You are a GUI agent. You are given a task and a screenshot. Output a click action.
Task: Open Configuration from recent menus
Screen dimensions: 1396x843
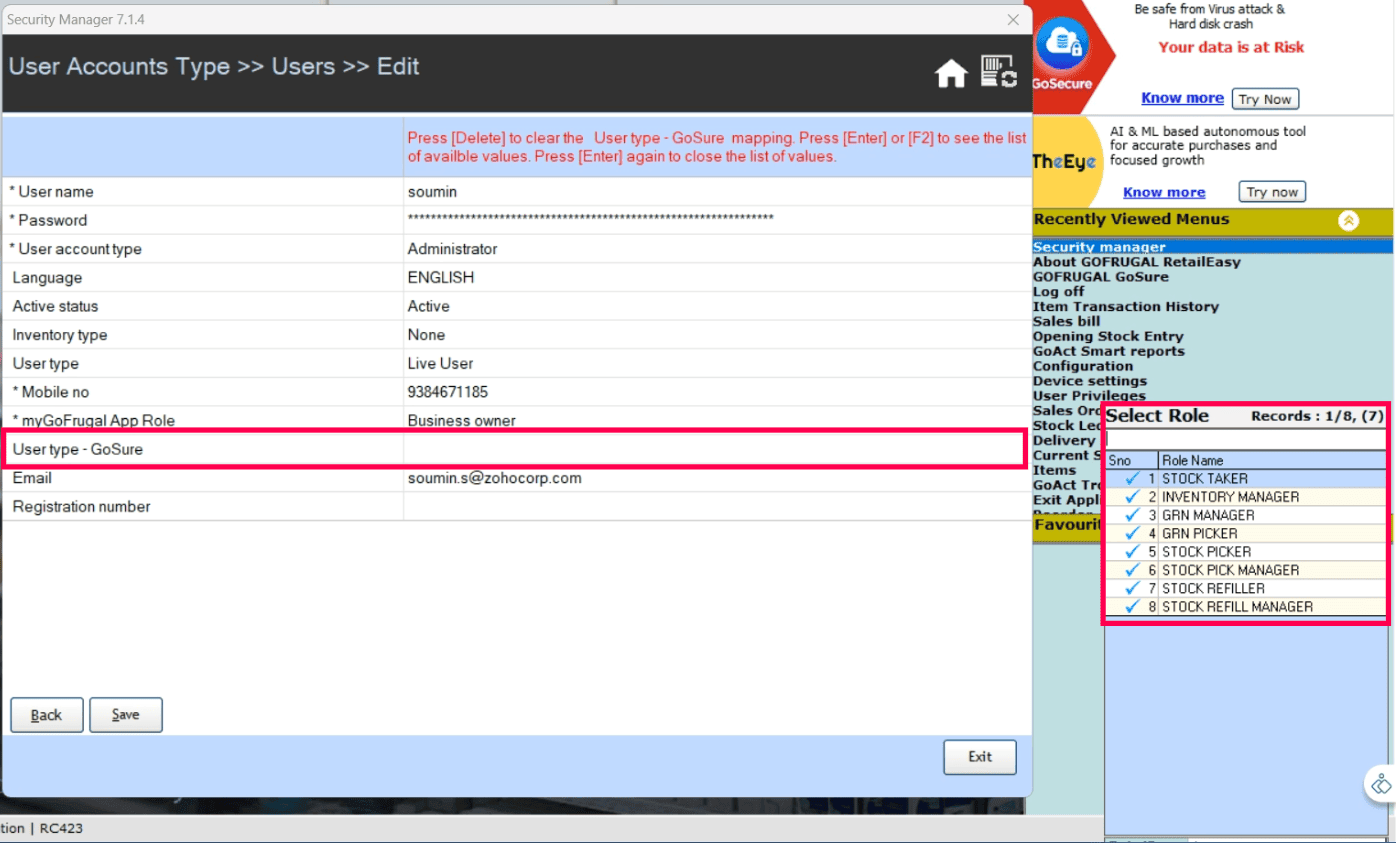click(1083, 366)
